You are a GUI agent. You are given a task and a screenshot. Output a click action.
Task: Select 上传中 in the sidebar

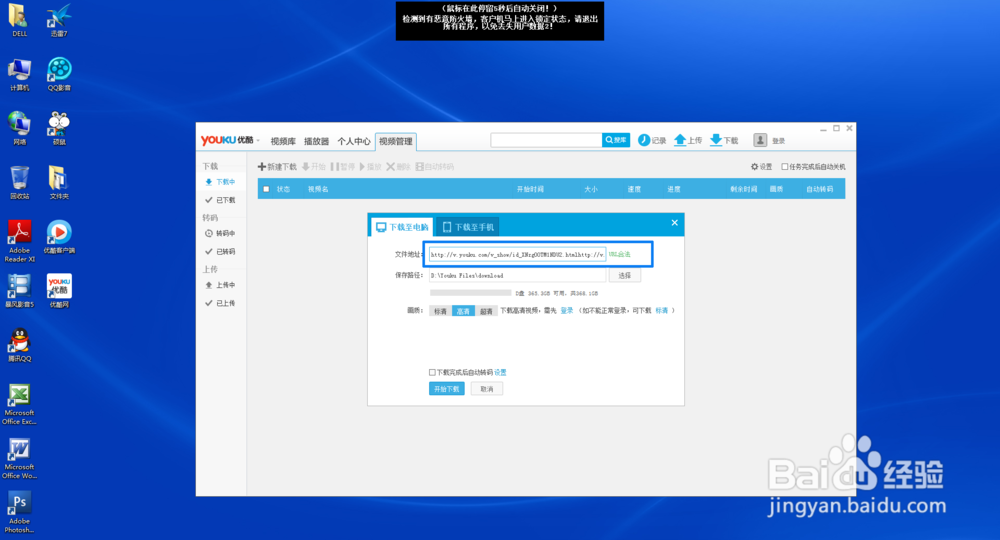tap(221, 285)
